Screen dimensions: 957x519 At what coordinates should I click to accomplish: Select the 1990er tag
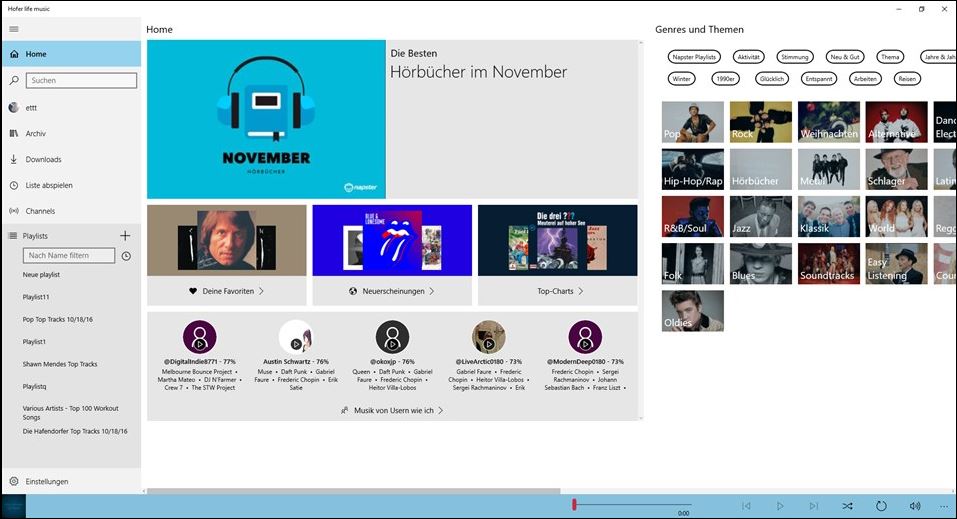[726, 79]
